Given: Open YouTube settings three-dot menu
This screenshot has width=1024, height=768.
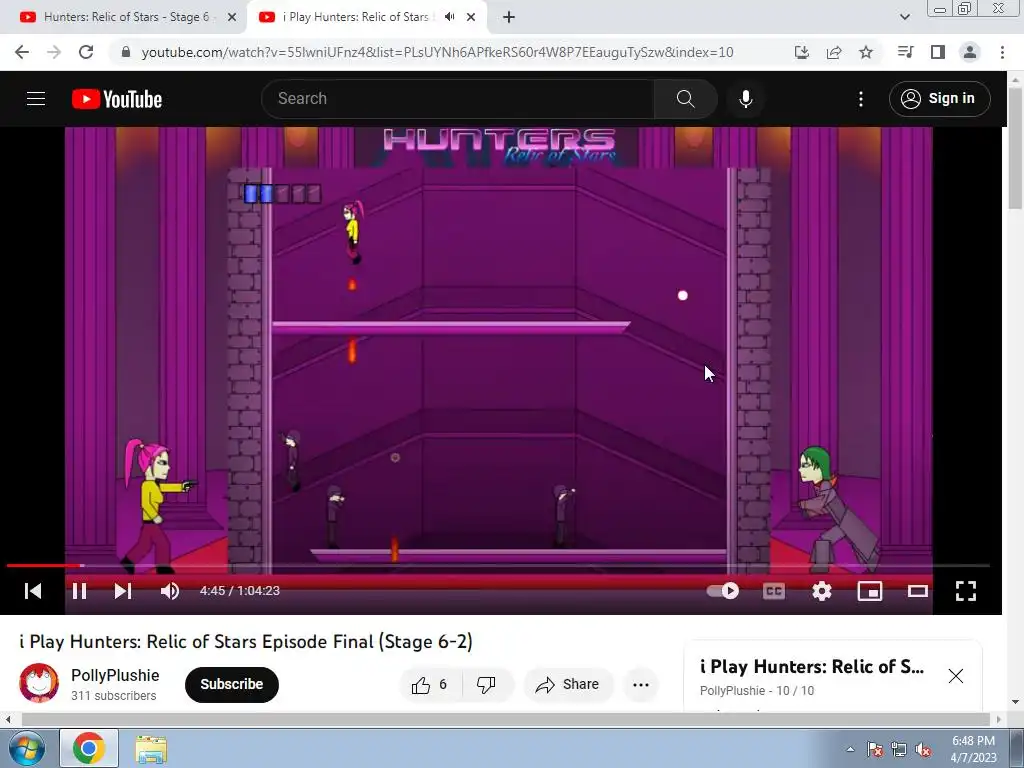Looking at the screenshot, I should coord(861,99).
